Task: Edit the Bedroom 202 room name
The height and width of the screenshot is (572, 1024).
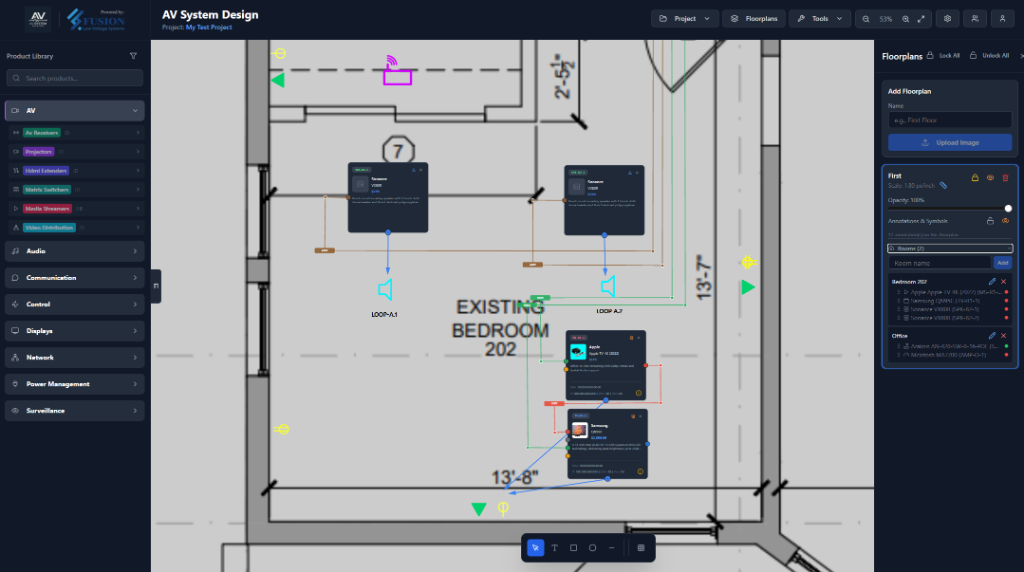Action: 992,281
